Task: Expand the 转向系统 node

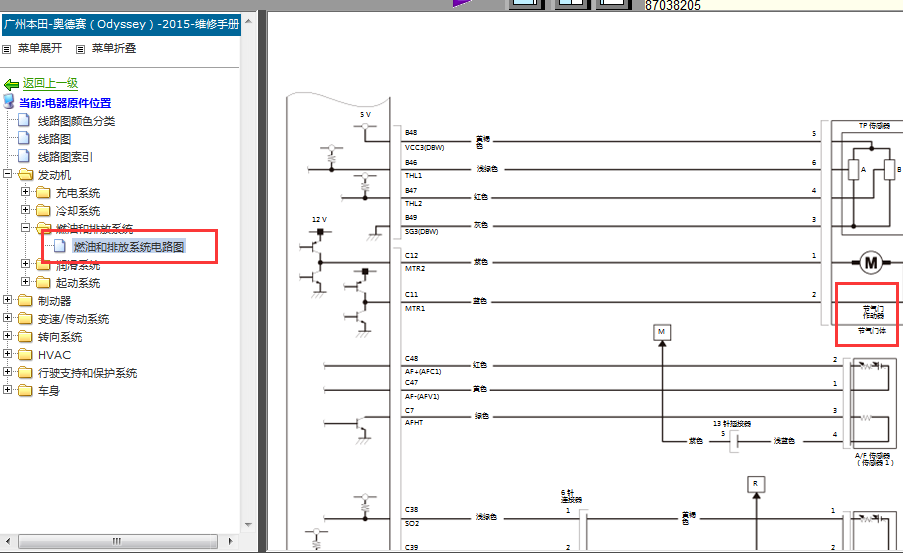Action: click(x=7, y=335)
